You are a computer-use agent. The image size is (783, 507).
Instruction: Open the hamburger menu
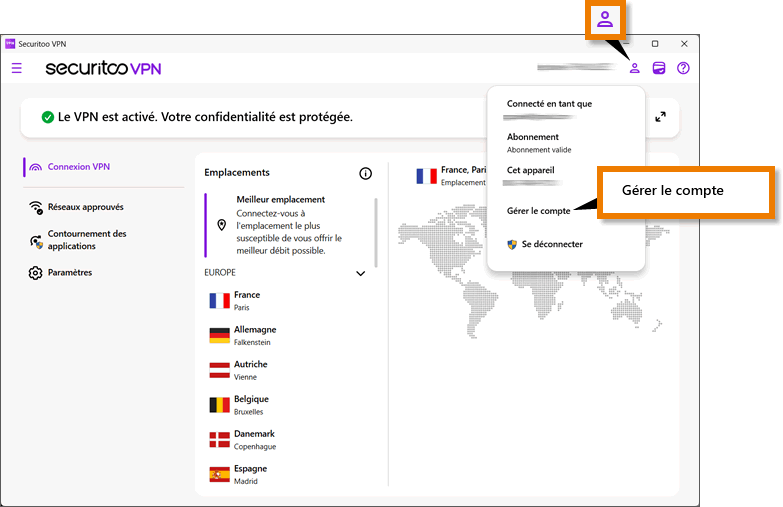(x=16, y=68)
